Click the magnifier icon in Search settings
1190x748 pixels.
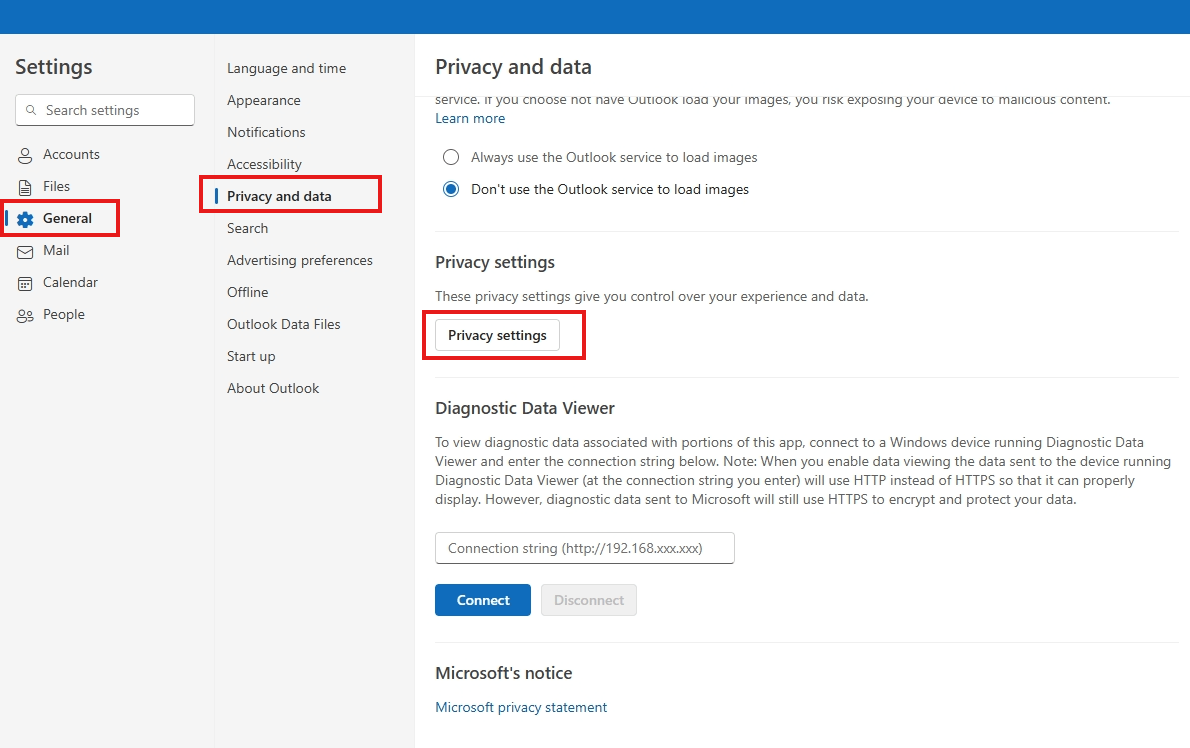(30, 110)
